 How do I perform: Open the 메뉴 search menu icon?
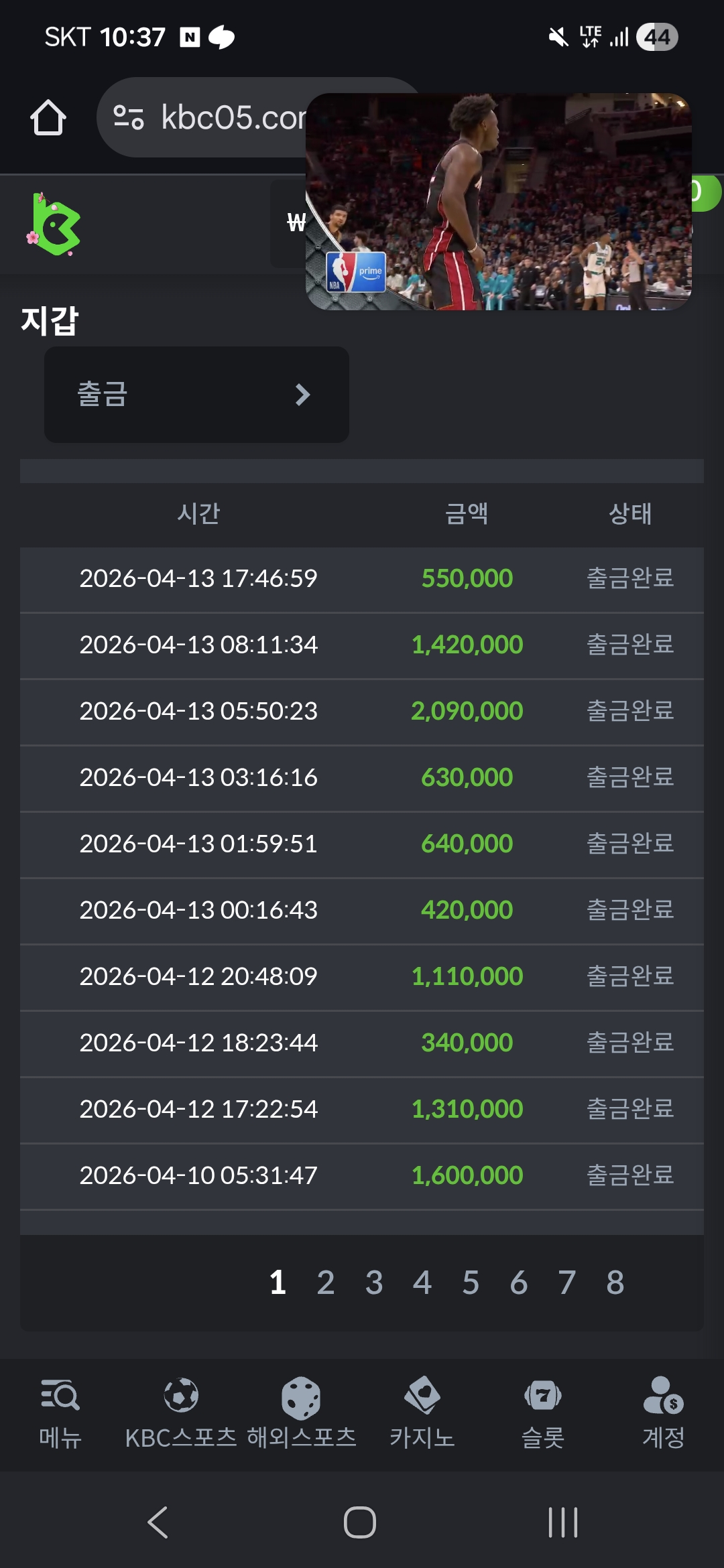pyautogui.click(x=60, y=1397)
